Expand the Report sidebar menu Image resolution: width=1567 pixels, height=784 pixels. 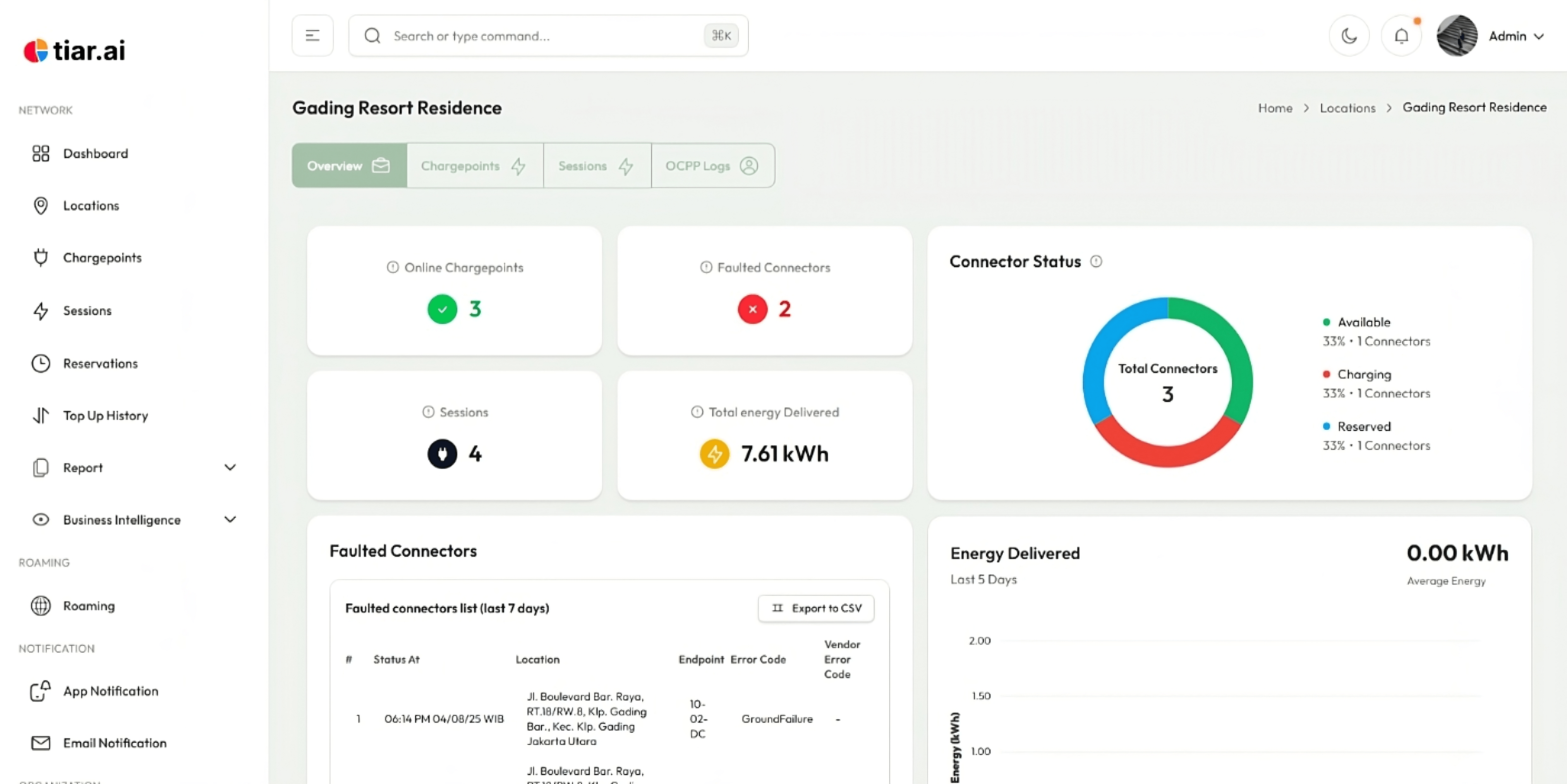click(x=229, y=467)
